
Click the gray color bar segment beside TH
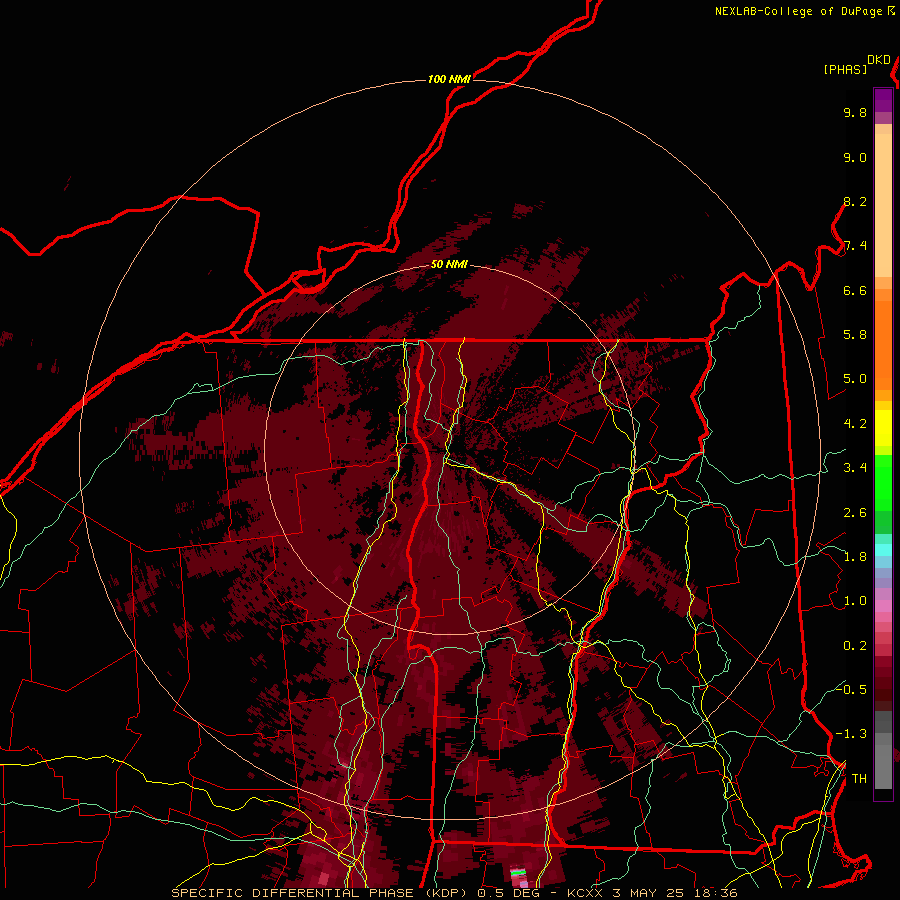(883, 767)
